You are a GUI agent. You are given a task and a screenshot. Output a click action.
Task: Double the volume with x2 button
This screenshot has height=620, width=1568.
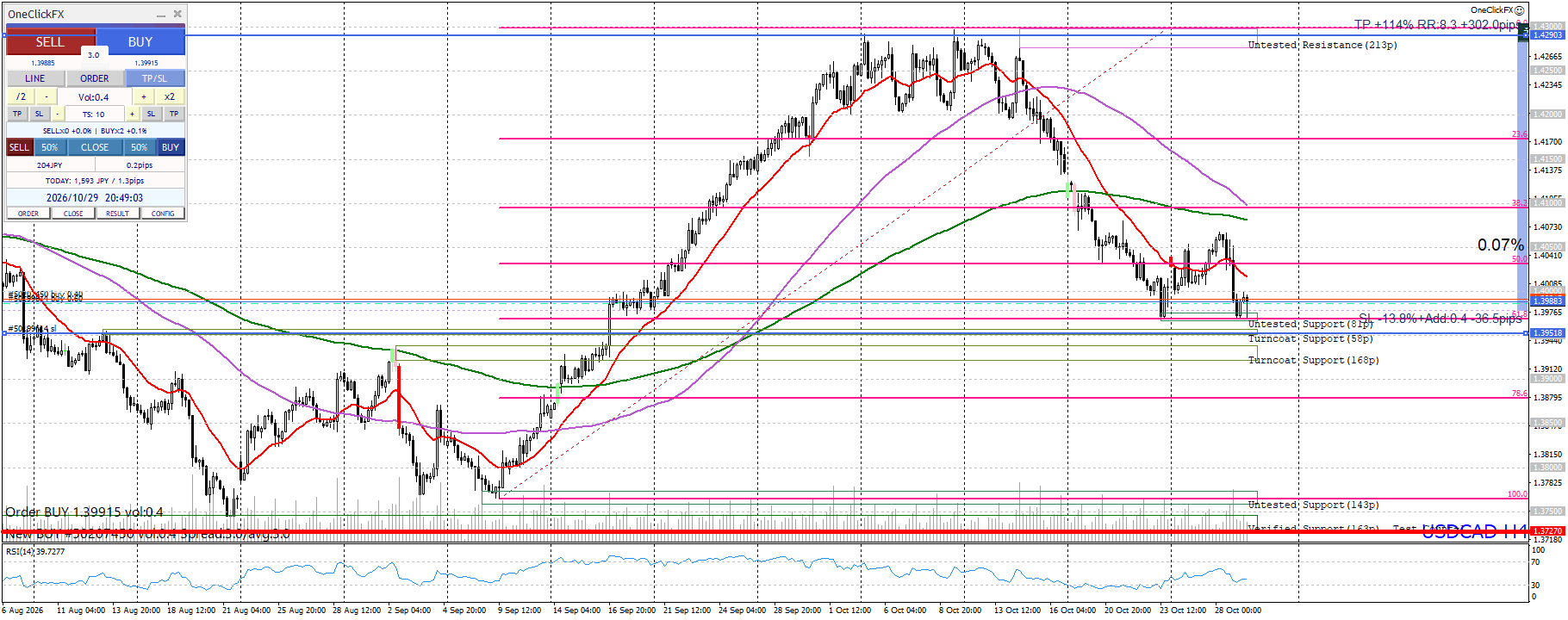tap(170, 97)
